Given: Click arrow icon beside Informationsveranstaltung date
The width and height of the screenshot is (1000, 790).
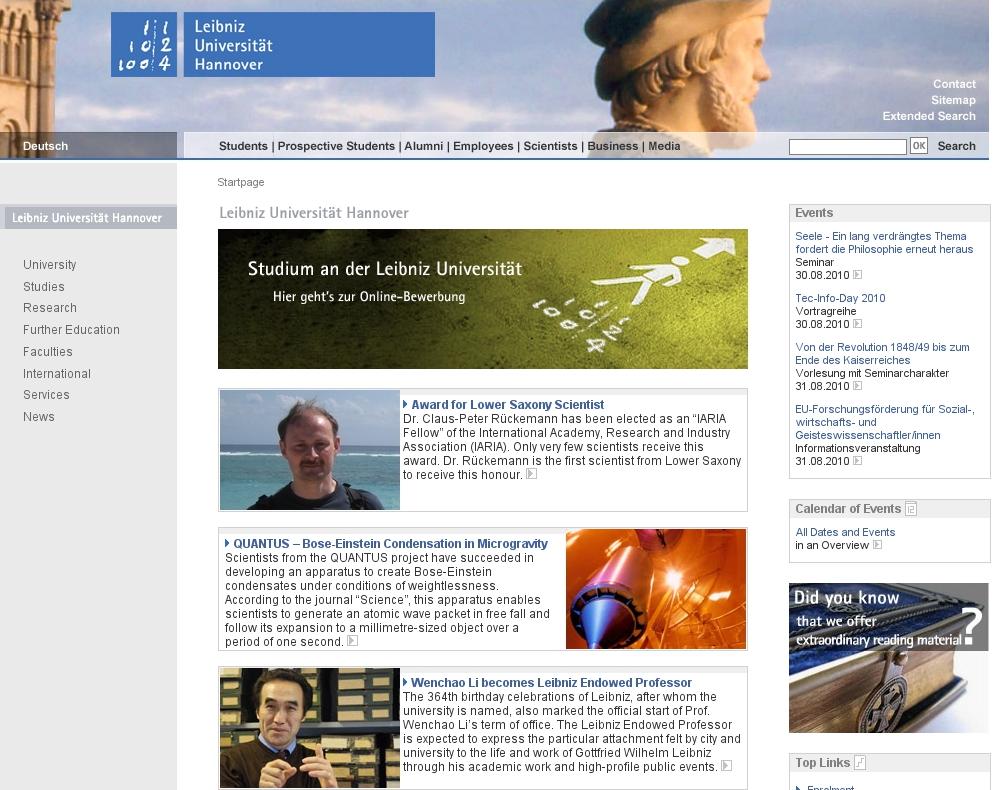Looking at the screenshot, I should 858,460.
